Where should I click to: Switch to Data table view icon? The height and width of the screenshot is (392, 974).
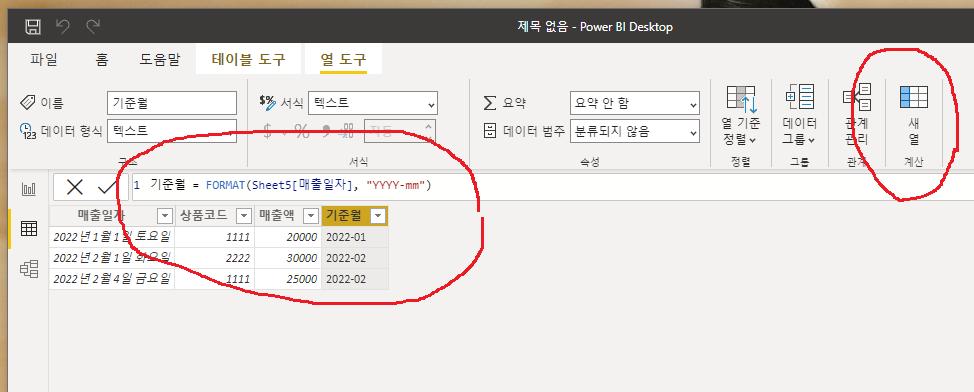point(29,229)
